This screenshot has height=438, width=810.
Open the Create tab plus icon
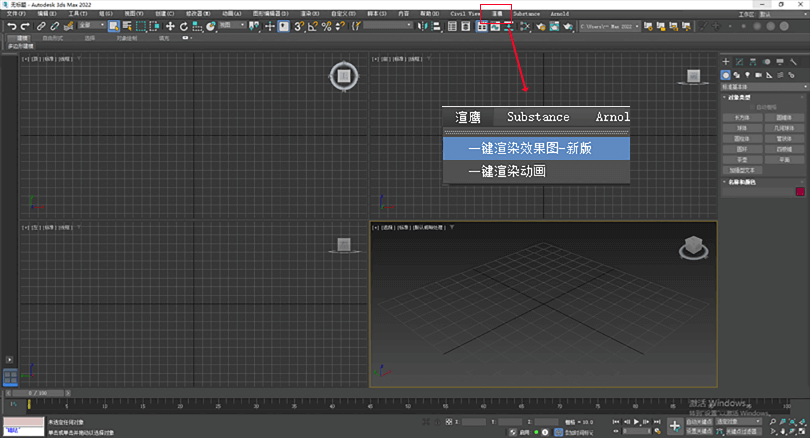pyautogui.click(x=727, y=62)
